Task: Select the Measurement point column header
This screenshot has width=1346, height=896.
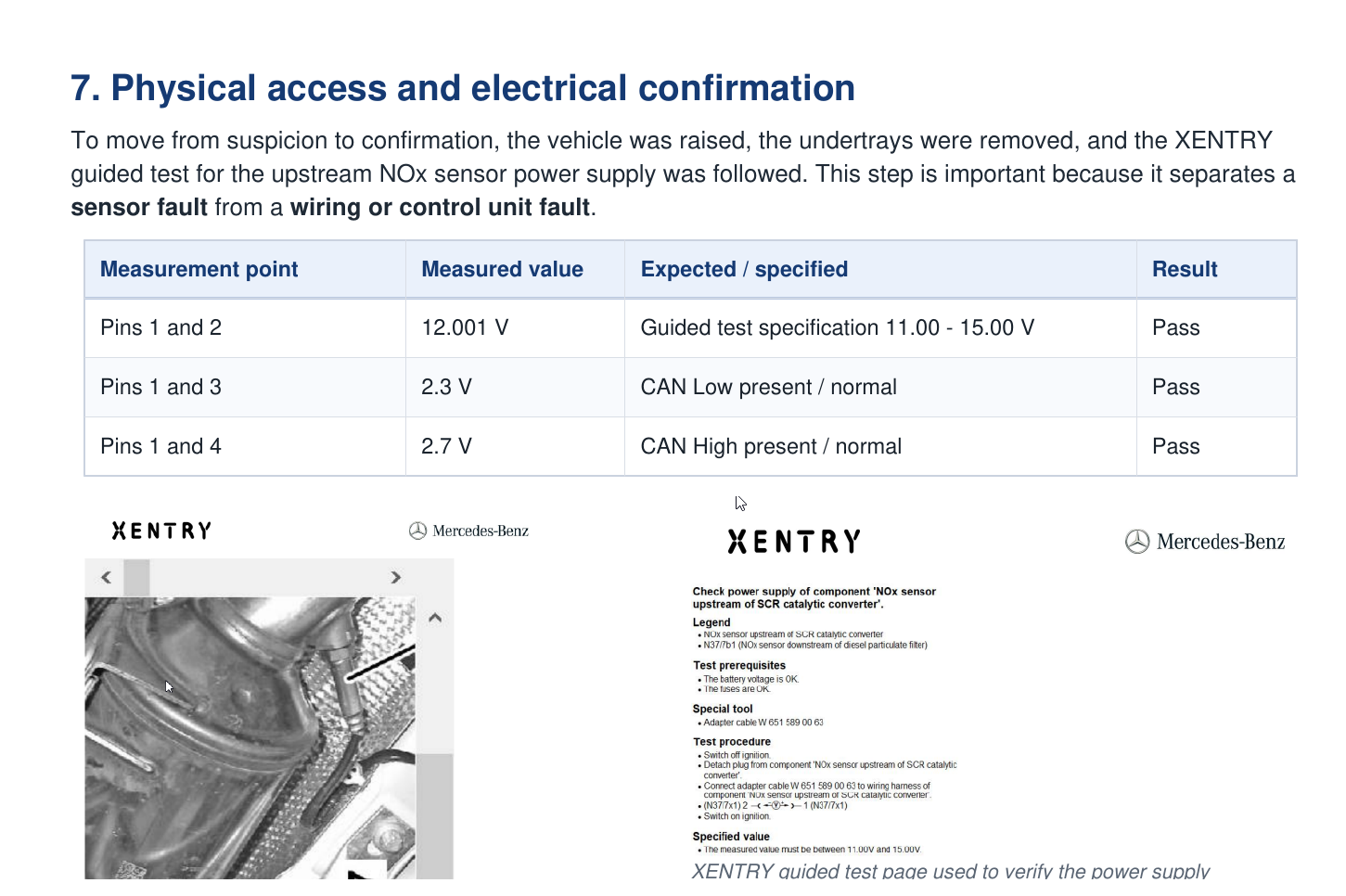Action: coord(199,269)
